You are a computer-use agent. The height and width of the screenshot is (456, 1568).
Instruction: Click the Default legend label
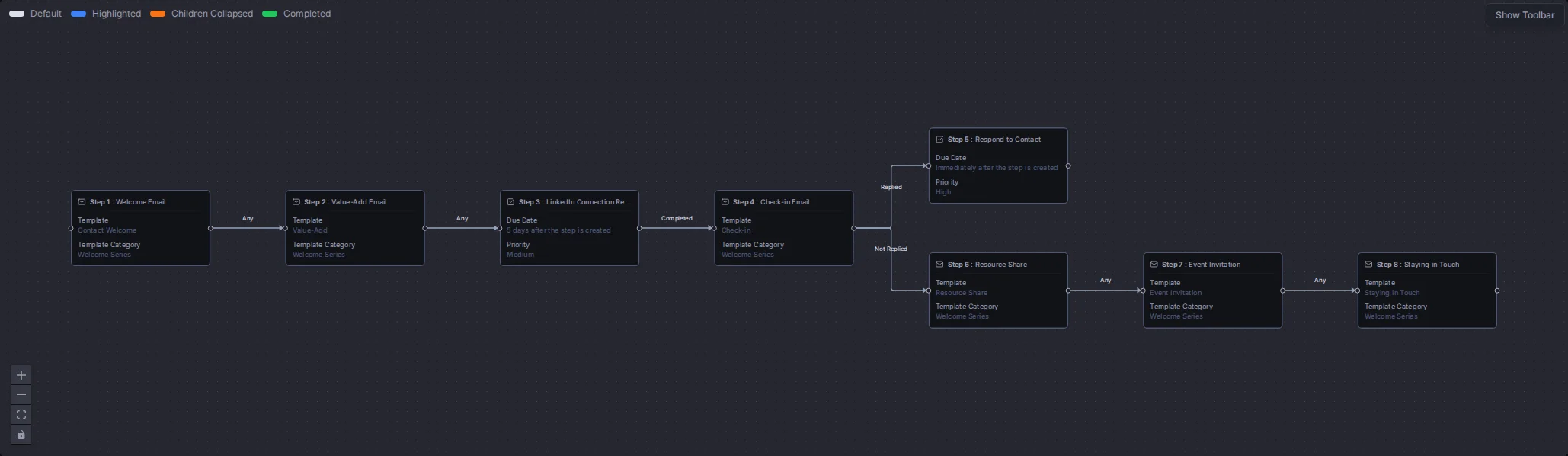[46, 14]
